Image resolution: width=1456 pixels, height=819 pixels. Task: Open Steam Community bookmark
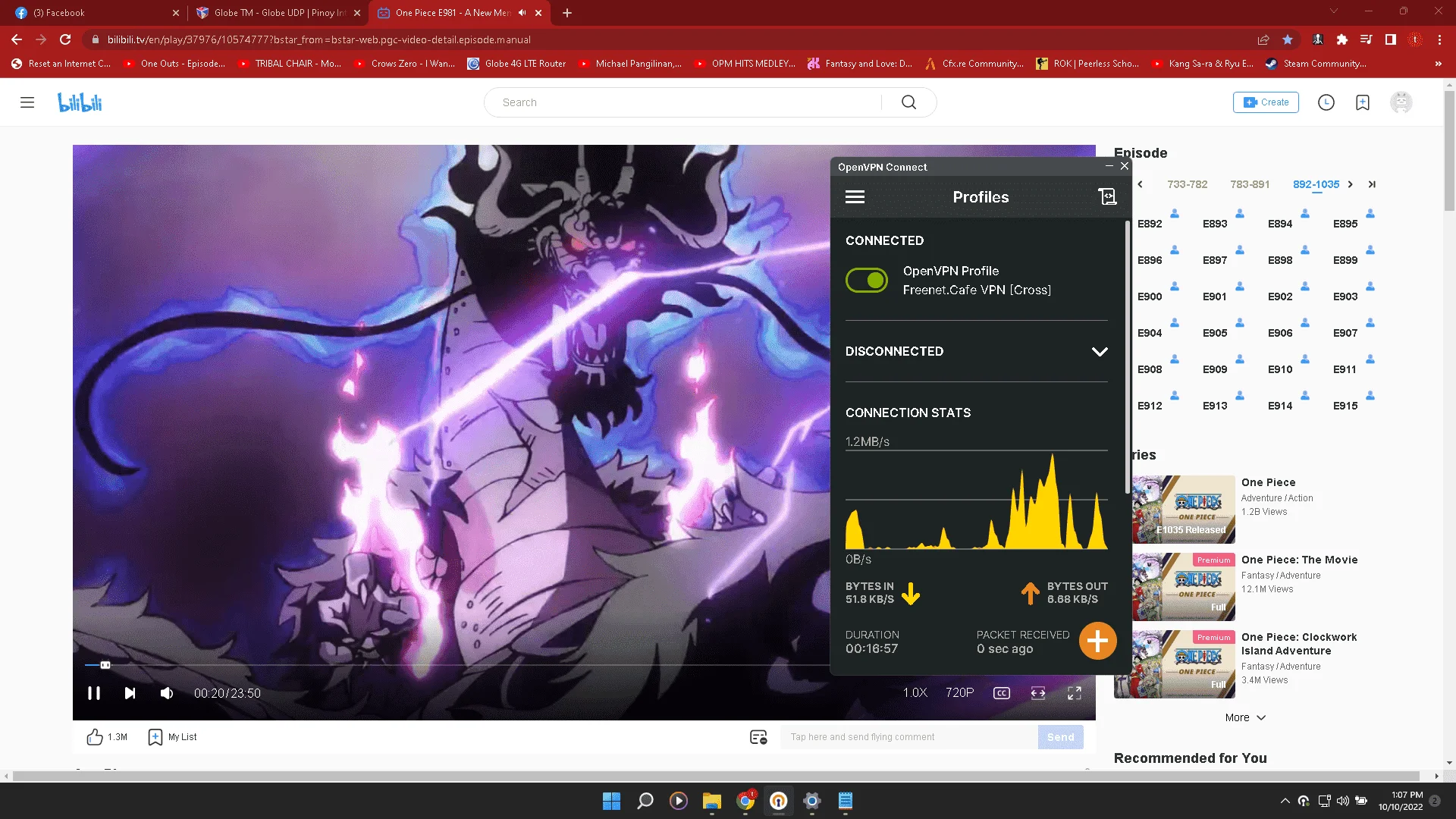point(1316,64)
